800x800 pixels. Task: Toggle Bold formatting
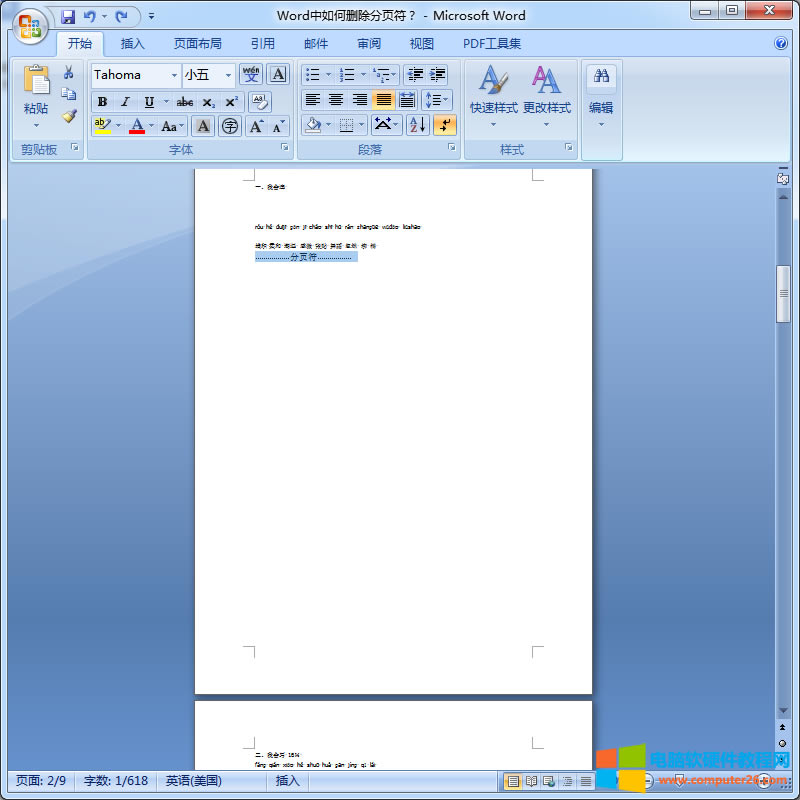[x=102, y=102]
